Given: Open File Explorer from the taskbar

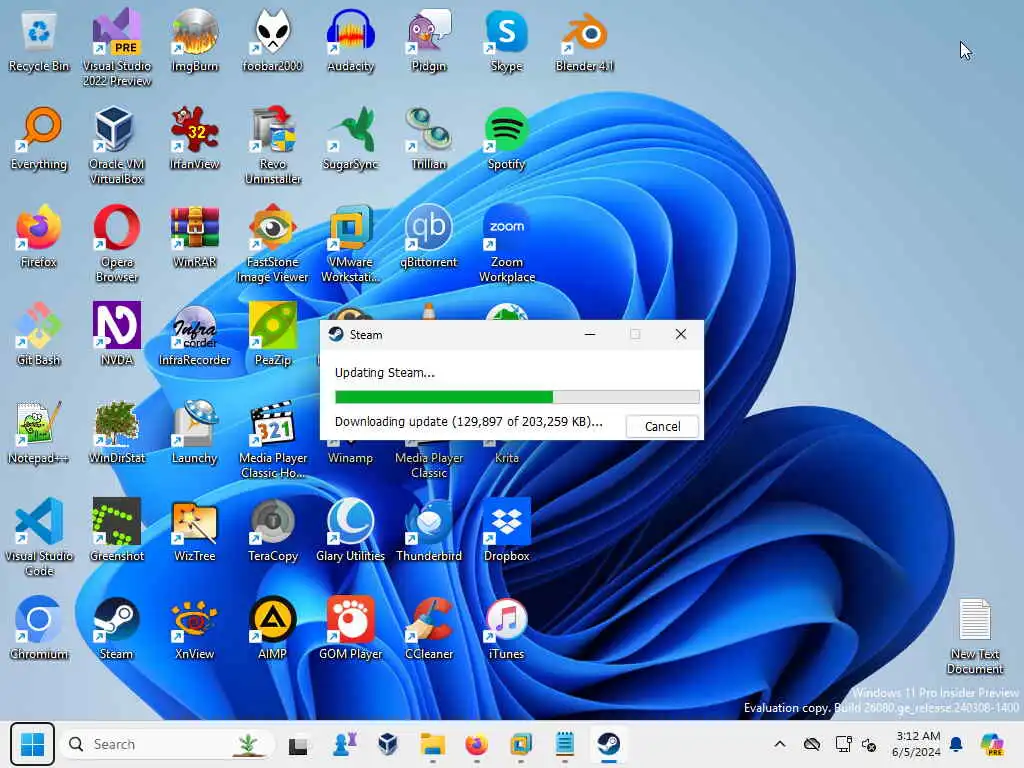Looking at the screenshot, I should [432, 744].
